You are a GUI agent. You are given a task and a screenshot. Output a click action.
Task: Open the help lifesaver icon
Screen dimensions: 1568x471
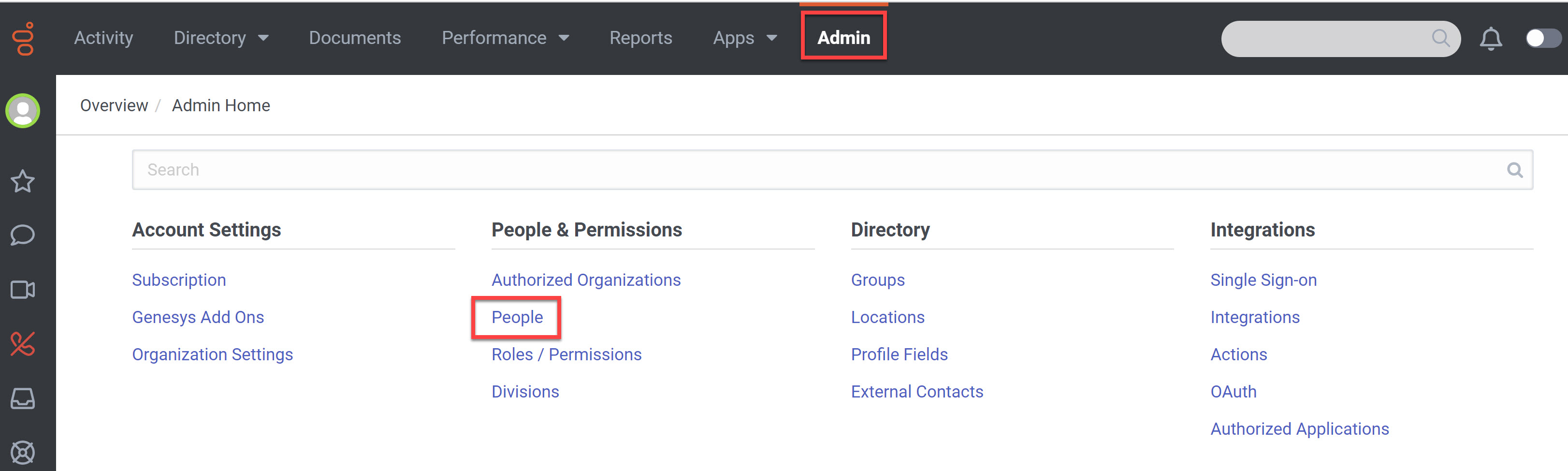click(23, 452)
